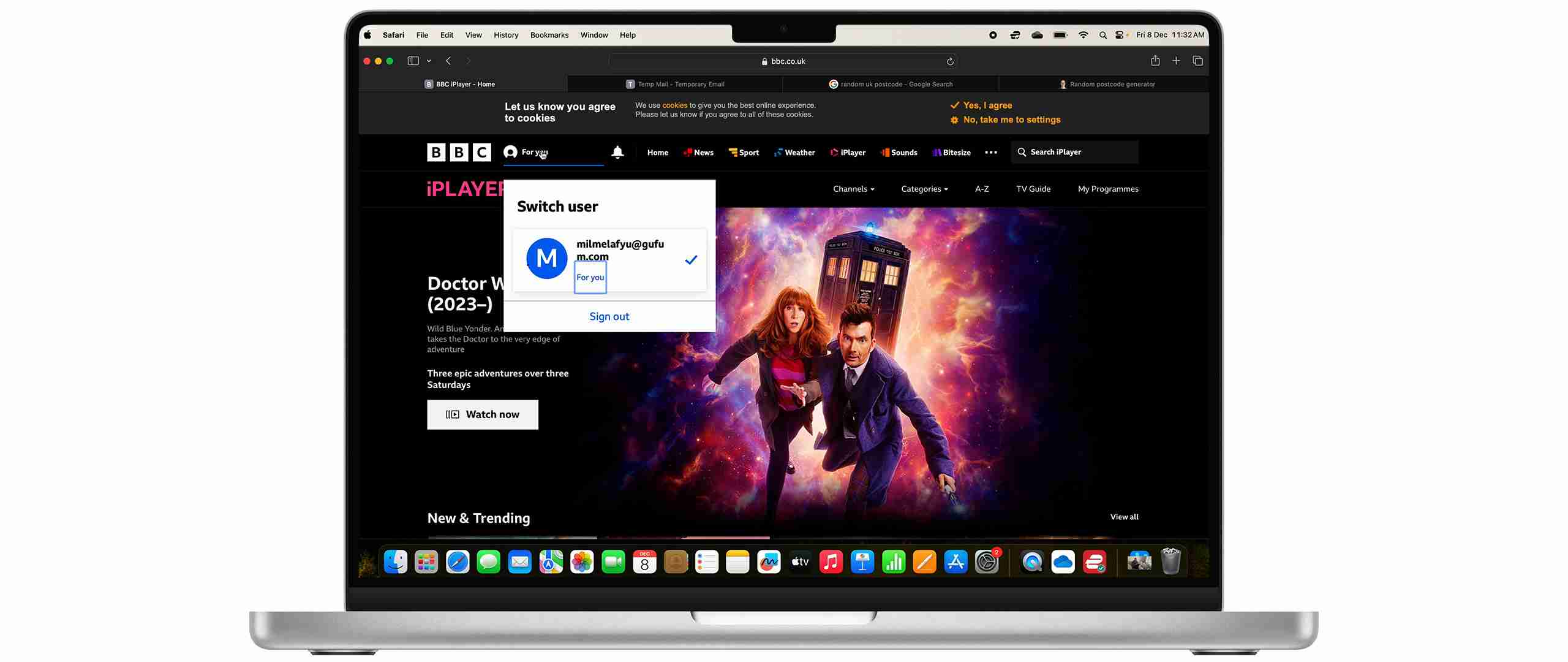Open iPlayer in BBC navigation
The height and width of the screenshot is (662, 1568).
848,153
